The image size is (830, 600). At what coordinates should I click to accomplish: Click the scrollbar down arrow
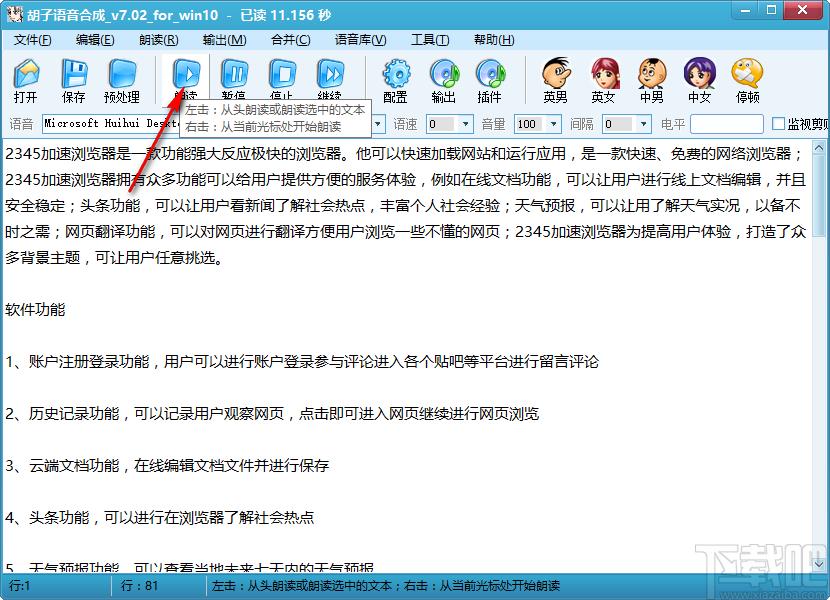[x=819, y=563]
